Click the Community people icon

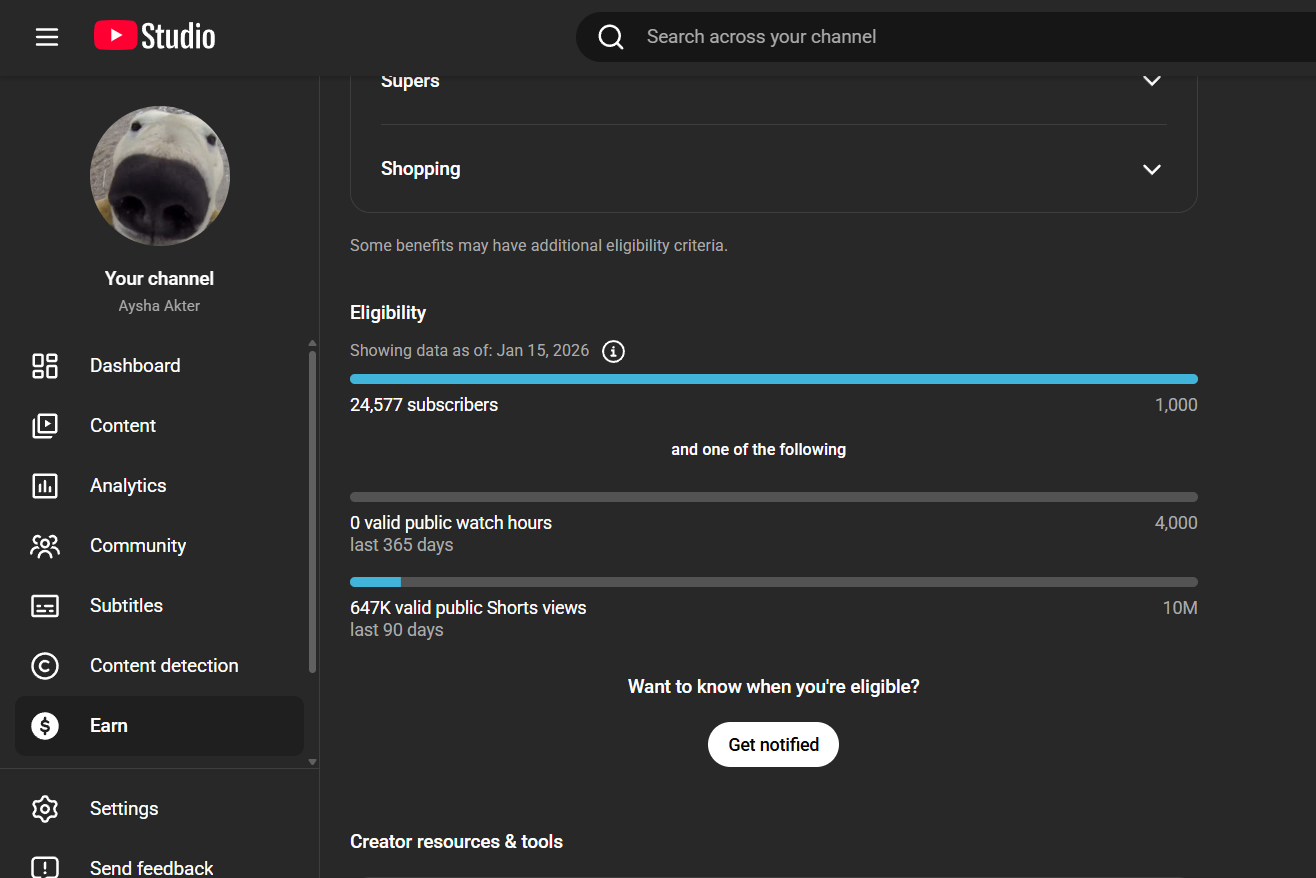45,546
